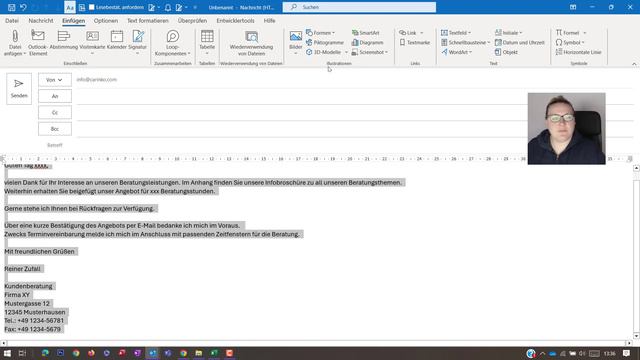Switch to the Nachricht tab
This screenshot has width=640, height=360.
point(41,20)
